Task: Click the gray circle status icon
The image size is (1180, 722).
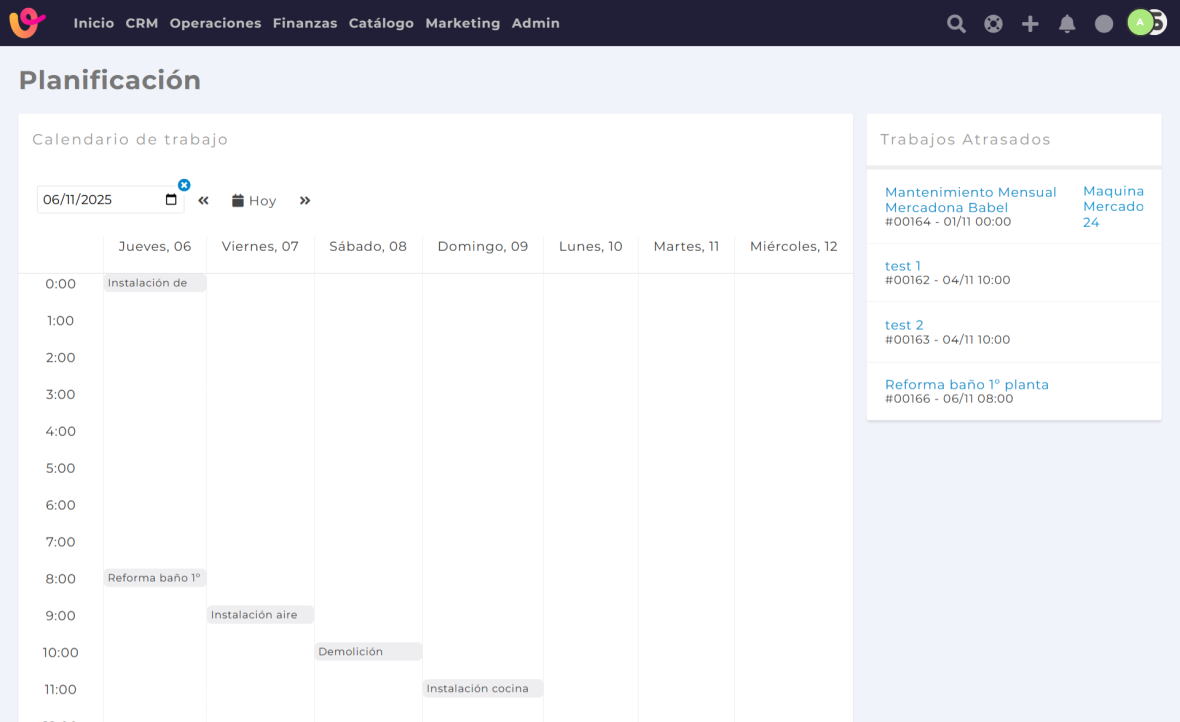Action: [x=1104, y=24]
